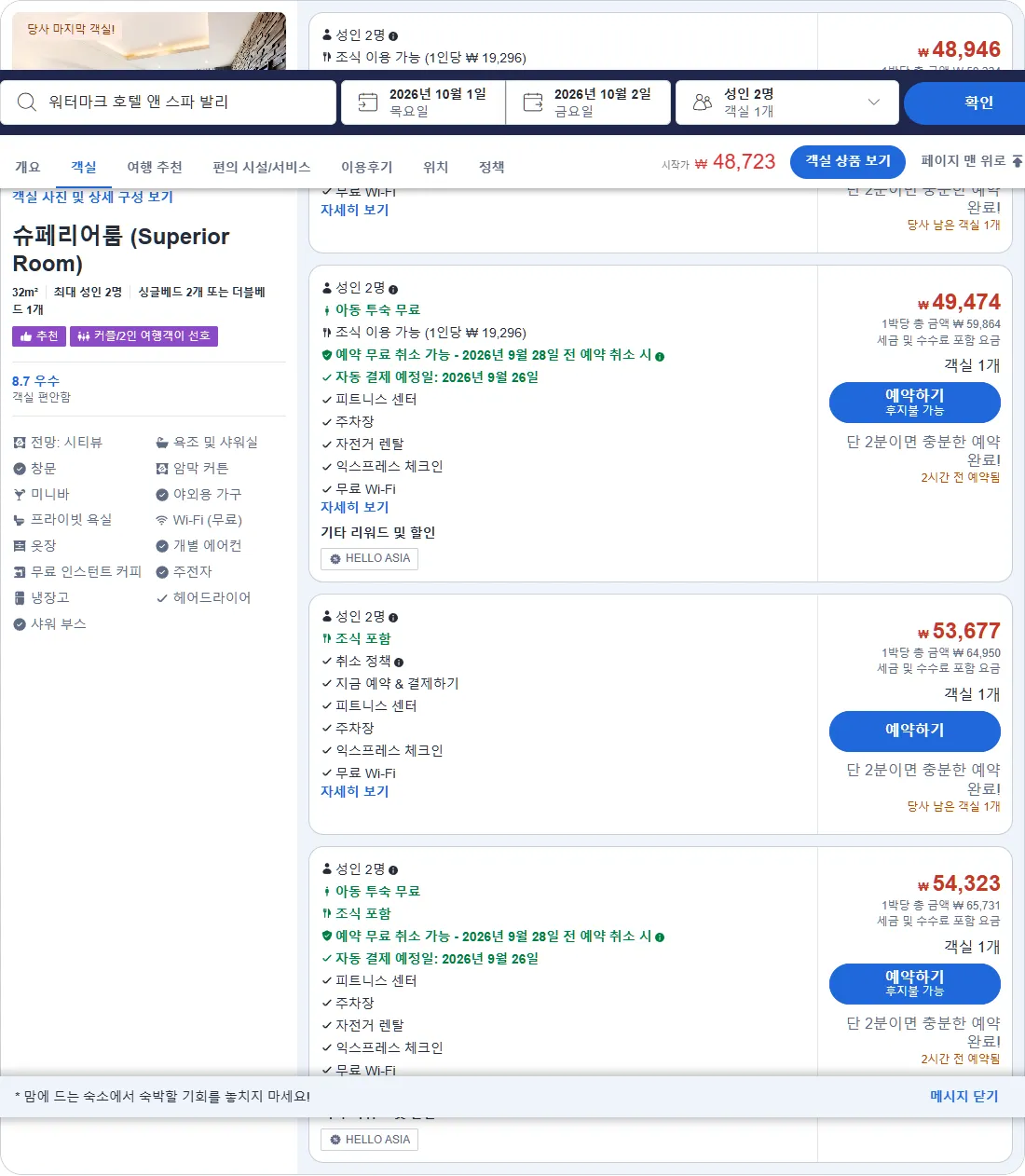Click info icon beside 예약 무료 취소 in ₩49,474 offer
Viewport: 1025px width, 1176px height.
click(x=660, y=356)
